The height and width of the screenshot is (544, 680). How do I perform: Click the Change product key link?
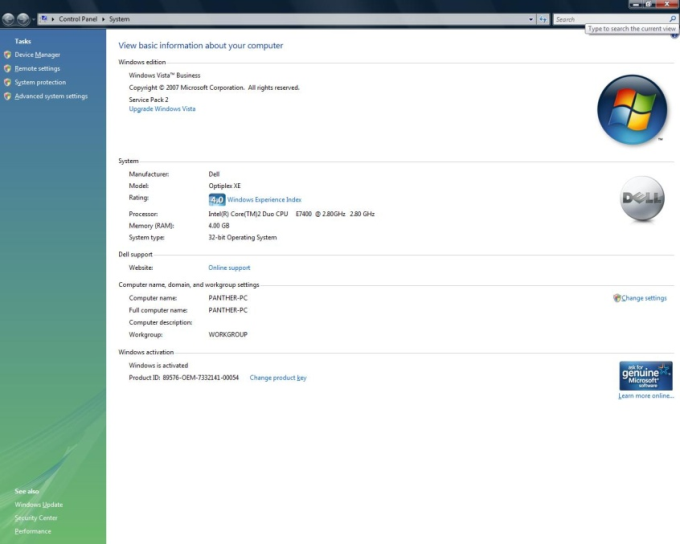point(278,378)
